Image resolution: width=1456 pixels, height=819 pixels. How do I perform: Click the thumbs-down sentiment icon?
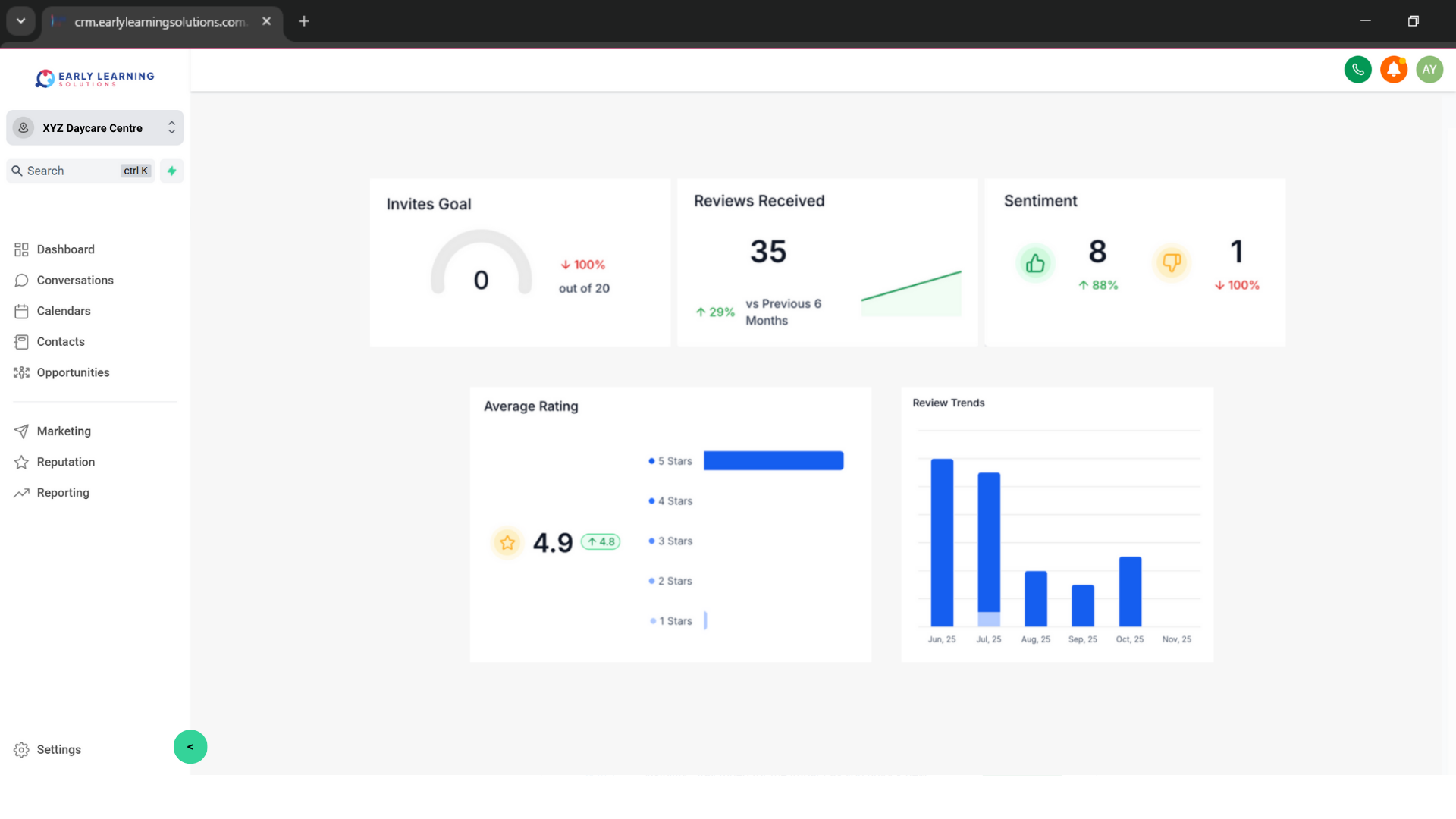pos(1171,263)
